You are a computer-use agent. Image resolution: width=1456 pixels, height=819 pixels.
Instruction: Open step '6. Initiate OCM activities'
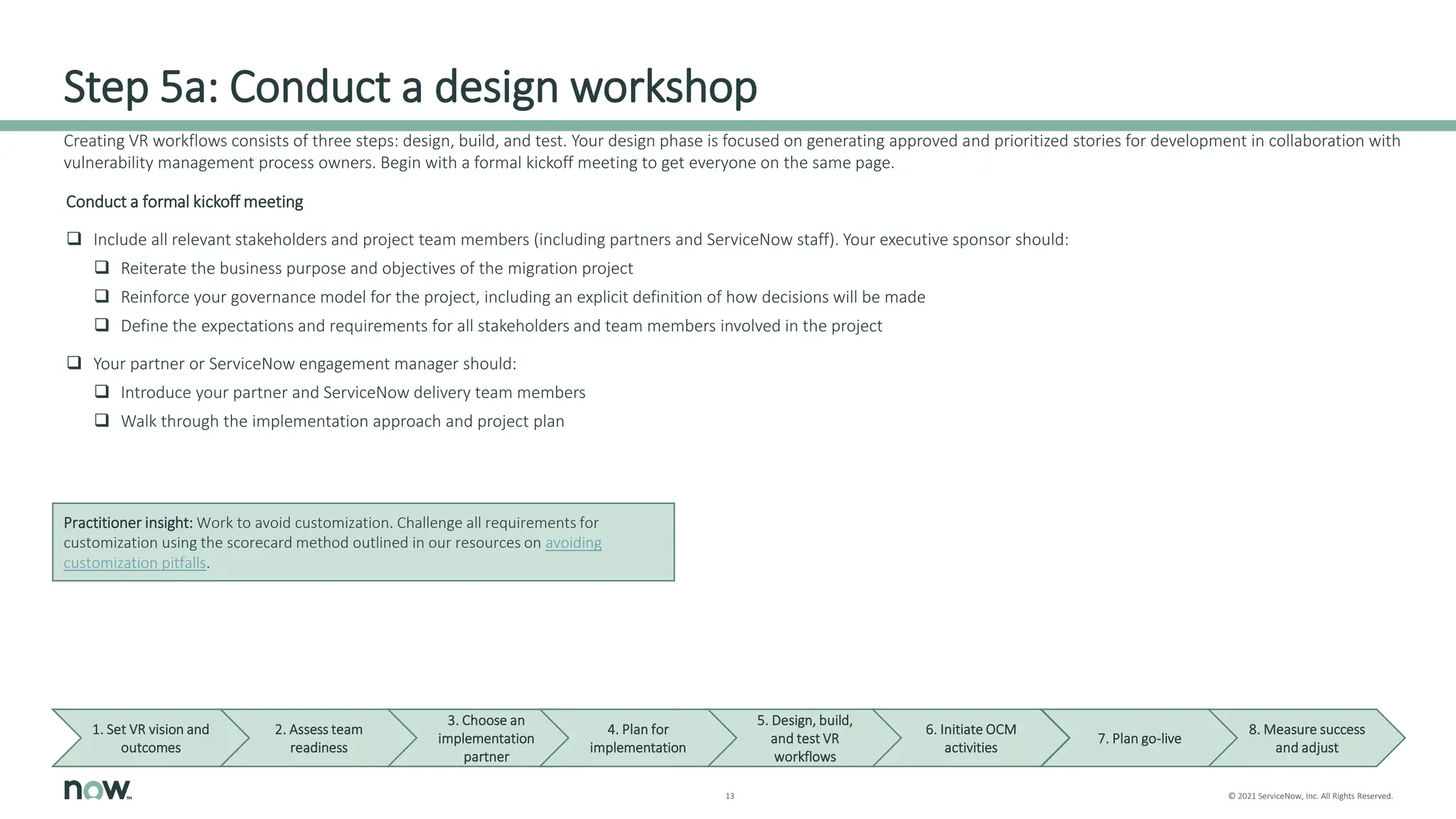(970, 738)
